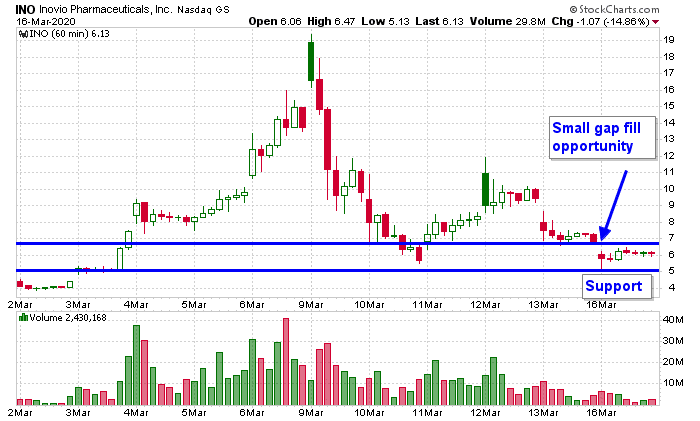The image size is (700, 421).
Task: Click the volume bars legend icon
Action: click(23, 317)
